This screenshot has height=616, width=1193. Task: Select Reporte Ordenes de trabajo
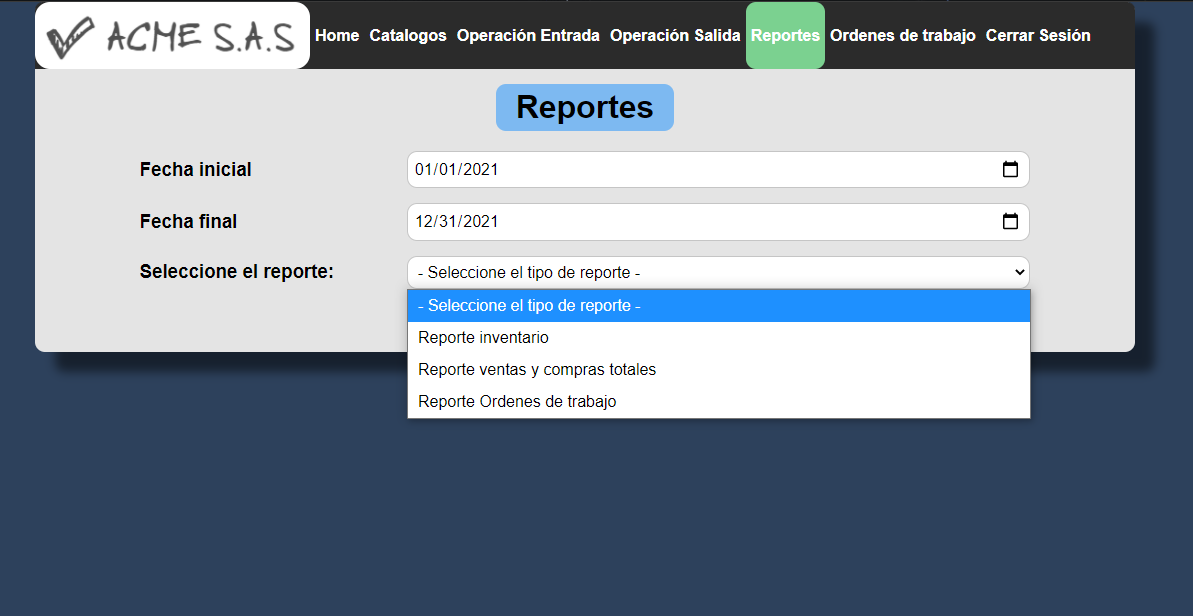click(x=516, y=401)
